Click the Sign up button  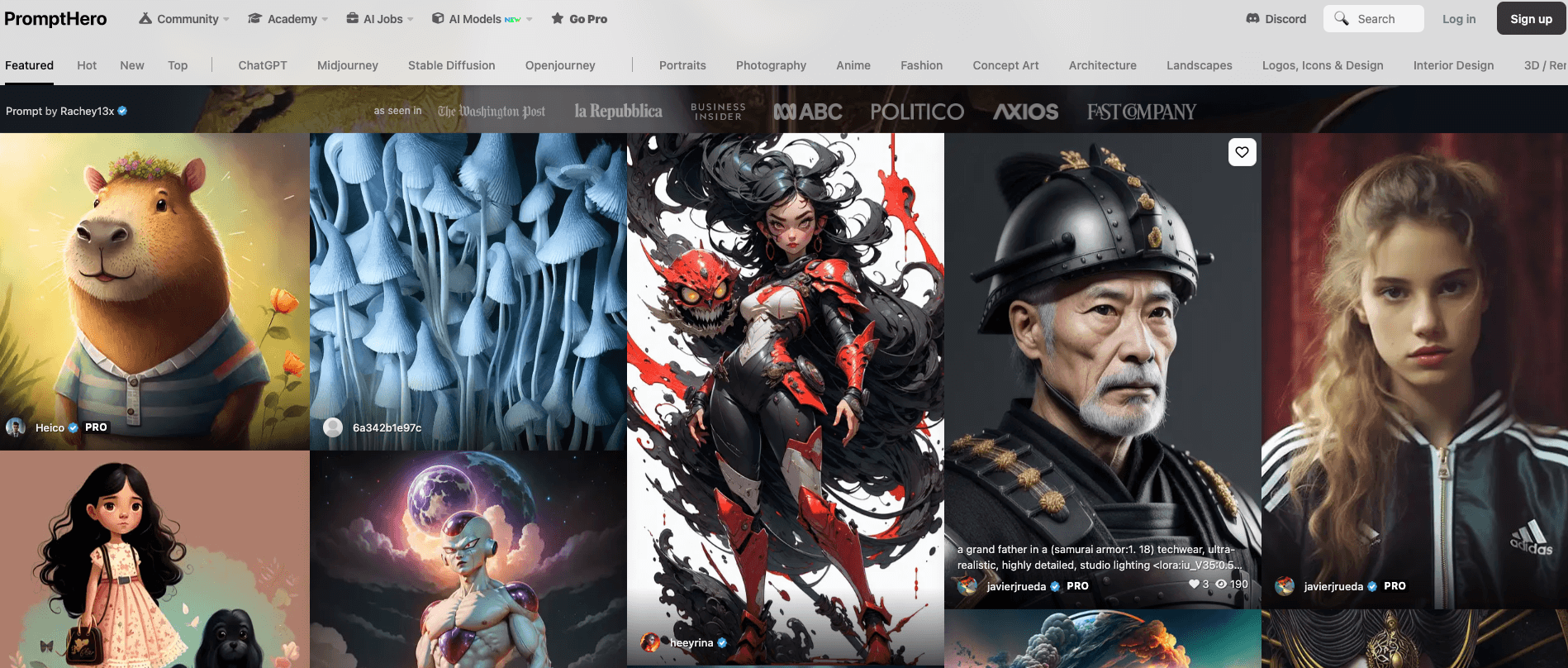(x=1531, y=19)
